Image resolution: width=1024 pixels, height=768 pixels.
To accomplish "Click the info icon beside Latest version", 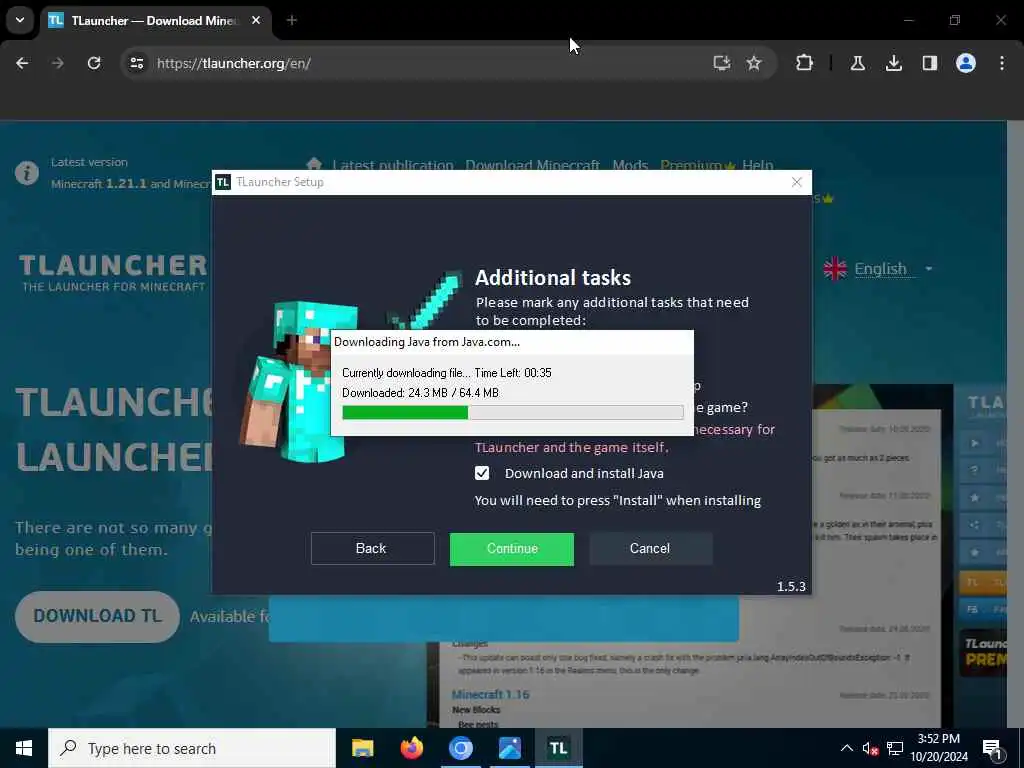I will click(x=27, y=173).
